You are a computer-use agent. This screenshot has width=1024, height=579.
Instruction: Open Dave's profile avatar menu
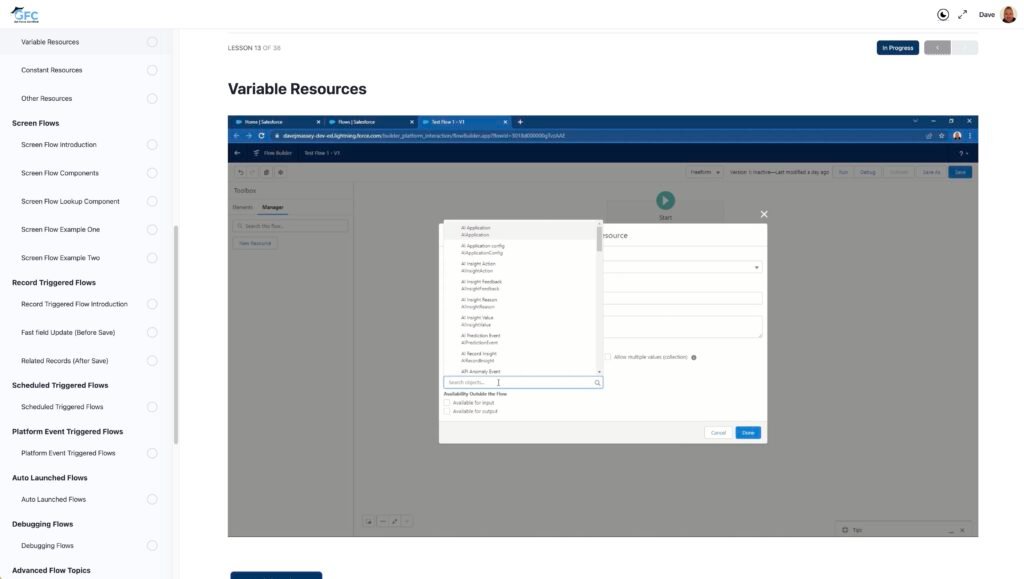point(1008,14)
